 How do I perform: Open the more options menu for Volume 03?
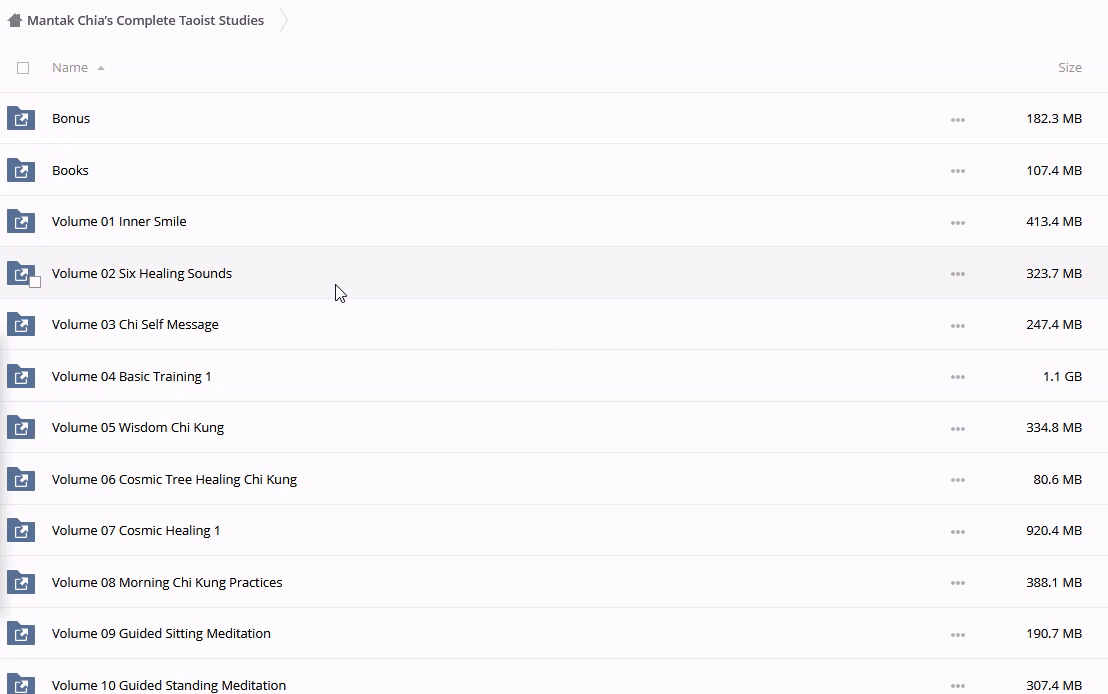click(957, 325)
